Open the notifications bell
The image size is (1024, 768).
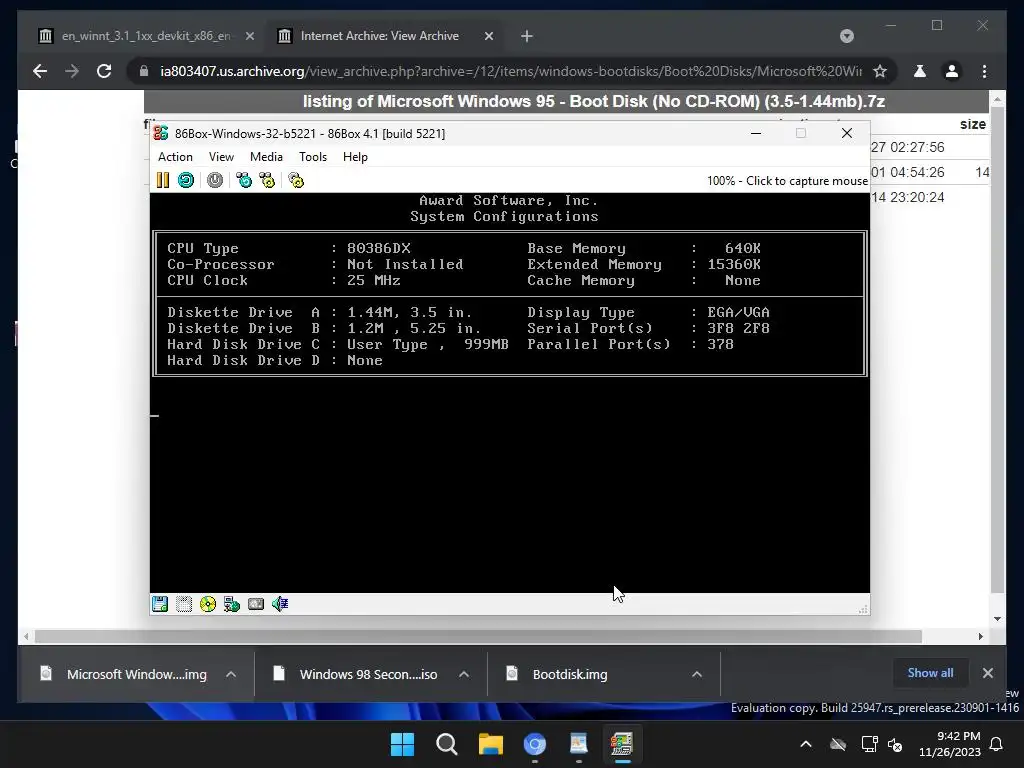click(x=997, y=744)
